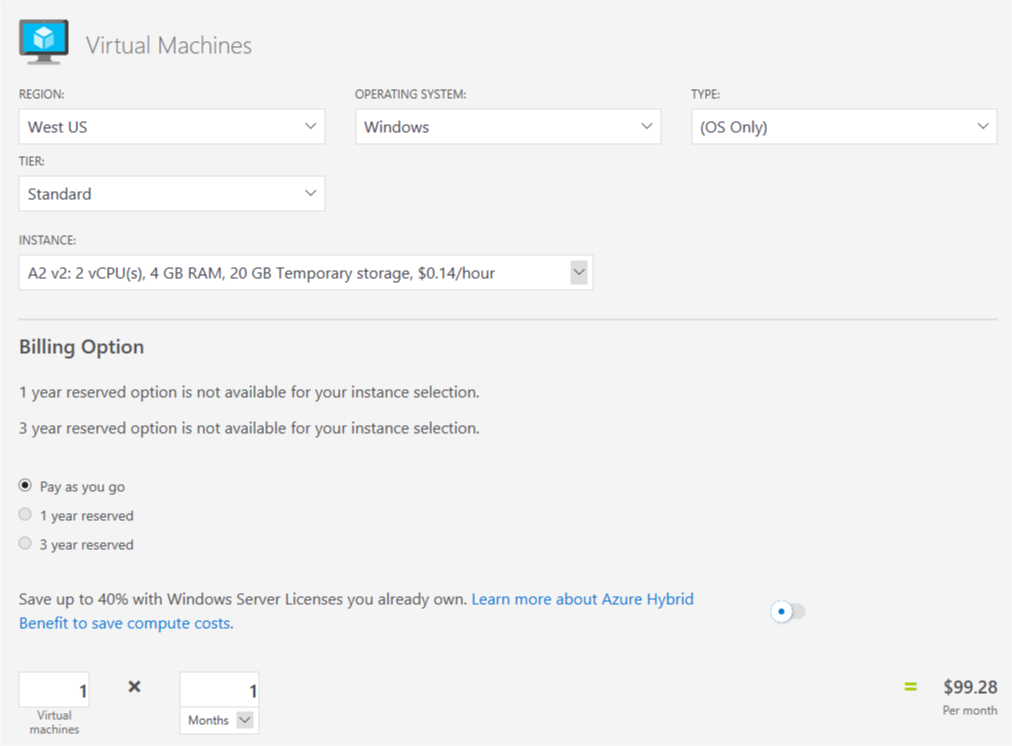Select the 3 year reserved radio button
Viewport: 1012px width, 746px height.
[25, 543]
